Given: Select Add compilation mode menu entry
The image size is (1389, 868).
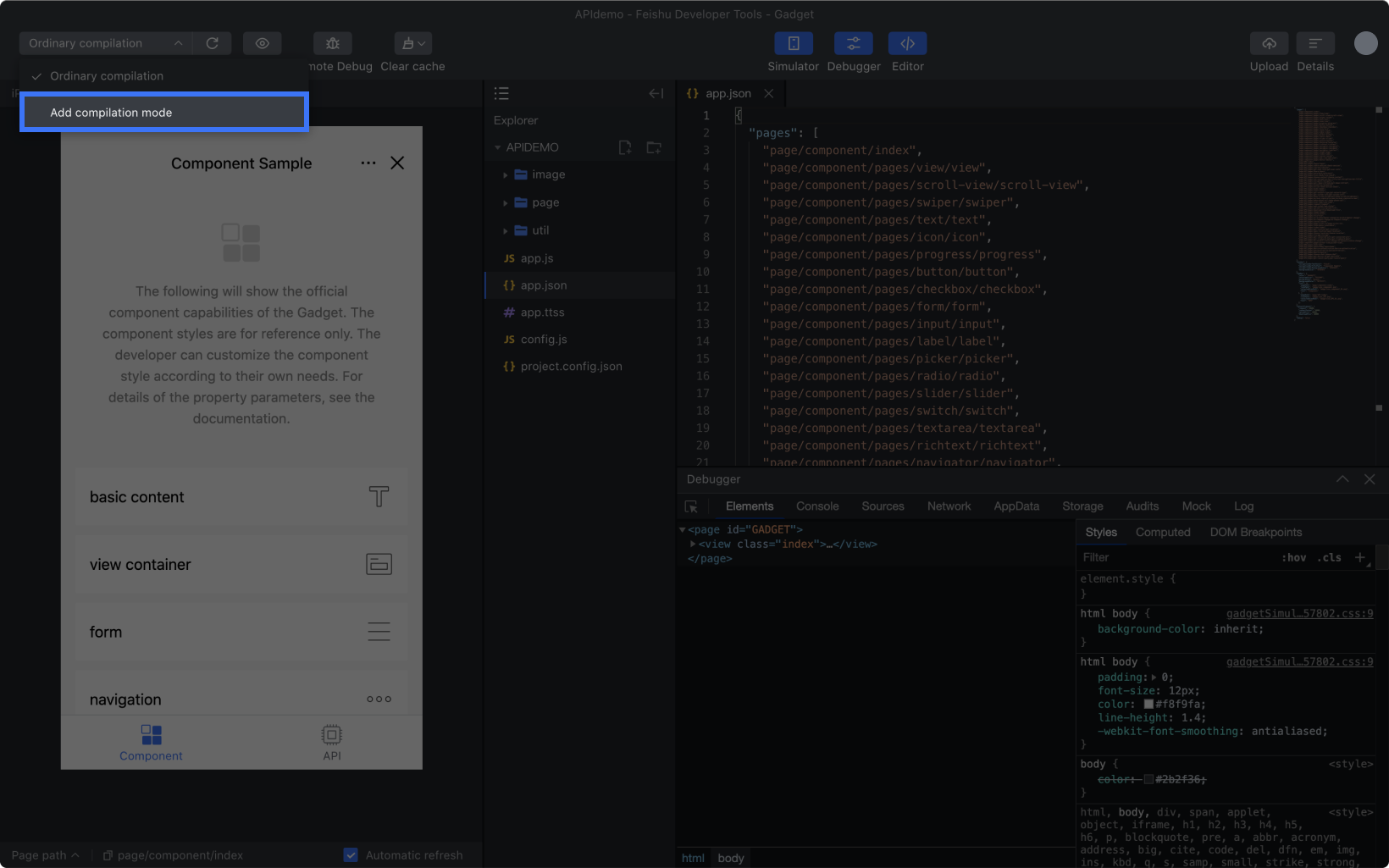Looking at the screenshot, I should coord(111,112).
